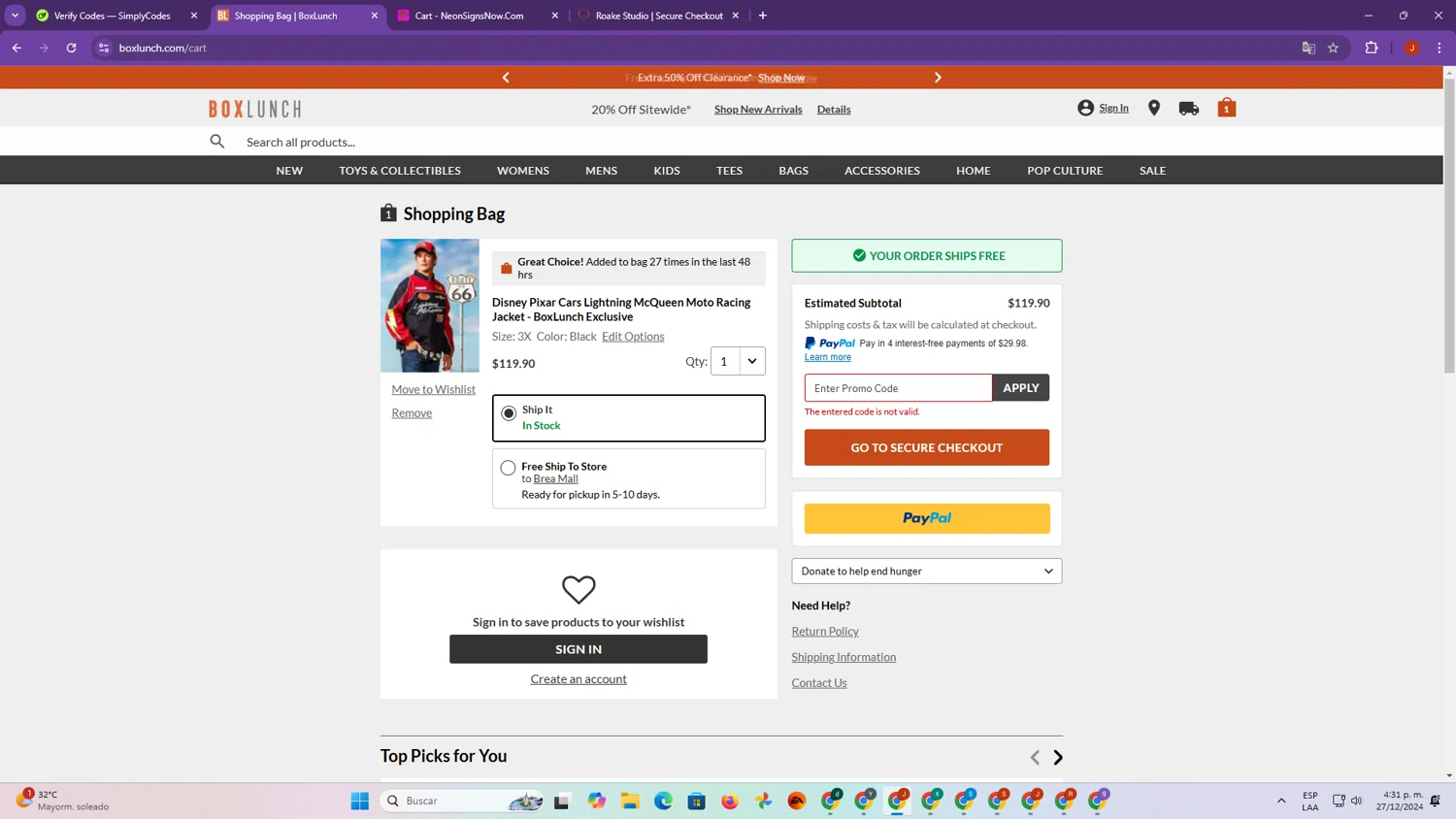Screen dimensions: 1456x819
Task: Bookmark this page with star icon
Action: [x=1334, y=48]
